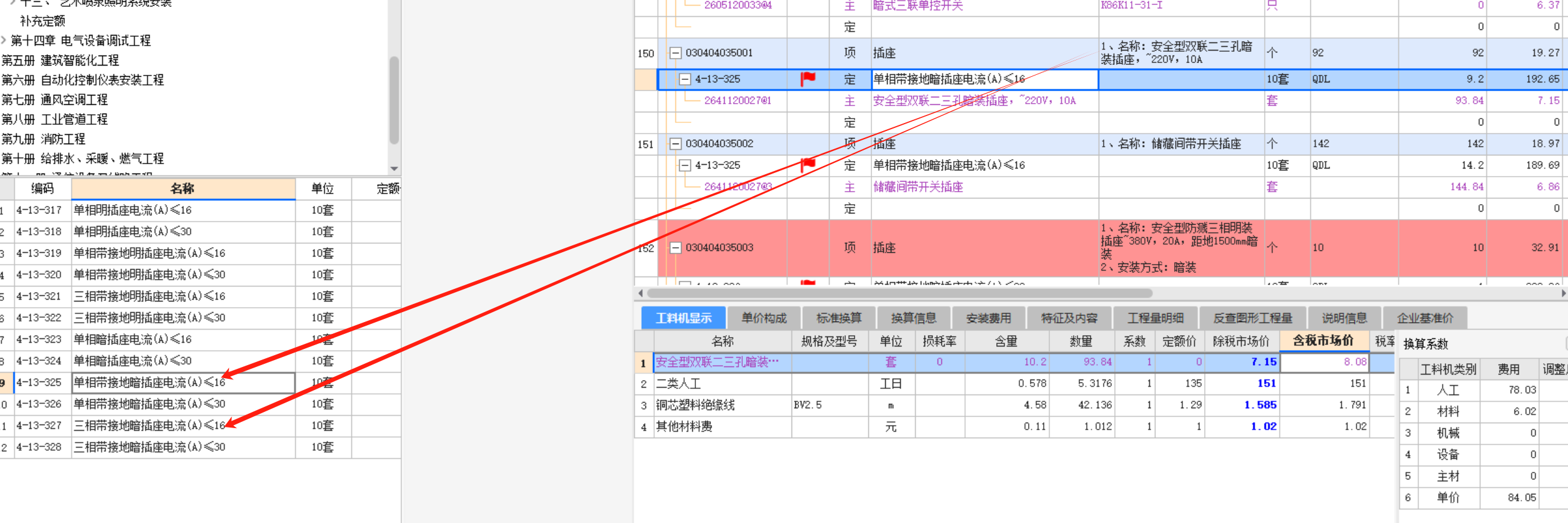Click the vertical scrollbar of the chapter tree
Image resolution: width=1568 pixels, height=523 pixels.
tap(394, 100)
